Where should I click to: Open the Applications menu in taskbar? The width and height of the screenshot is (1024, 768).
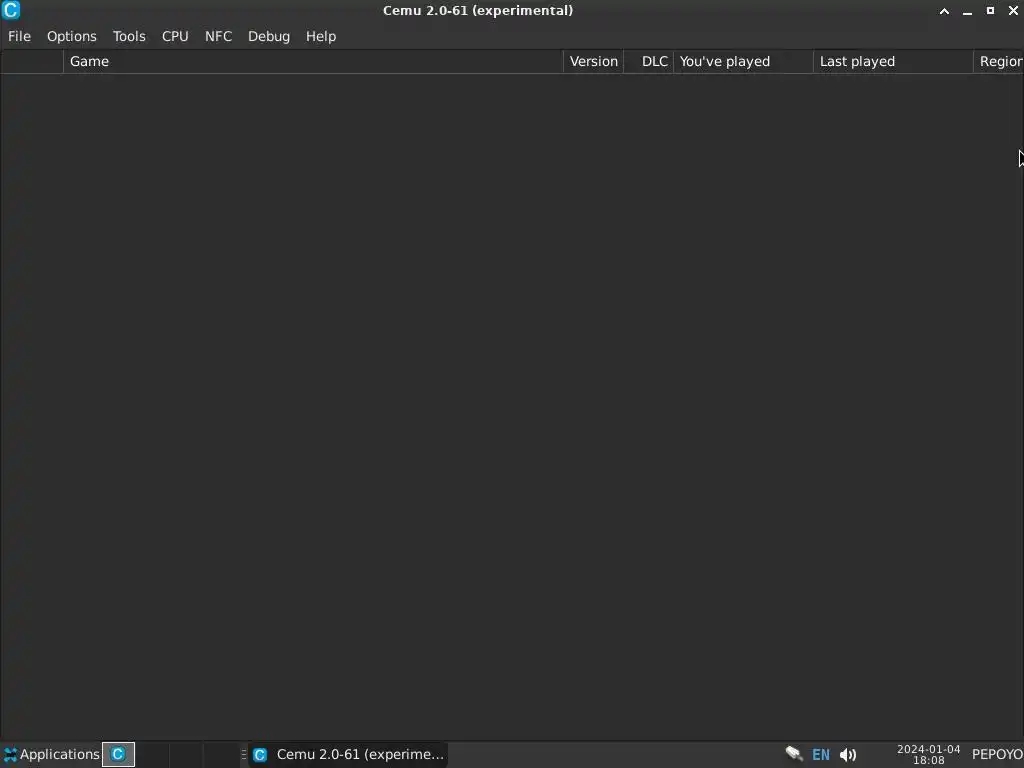point(51,754)
